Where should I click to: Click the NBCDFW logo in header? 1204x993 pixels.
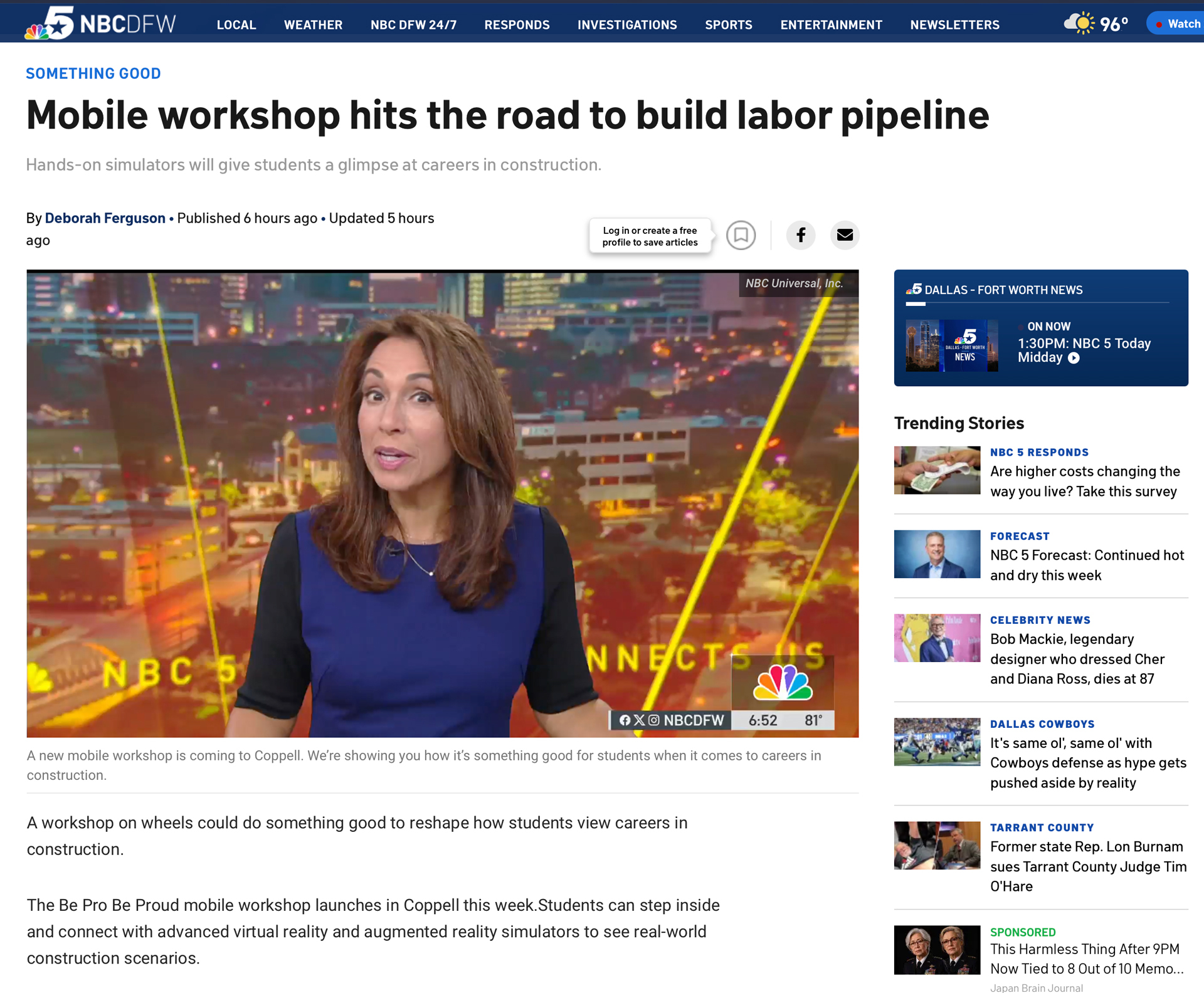point(100,23)
